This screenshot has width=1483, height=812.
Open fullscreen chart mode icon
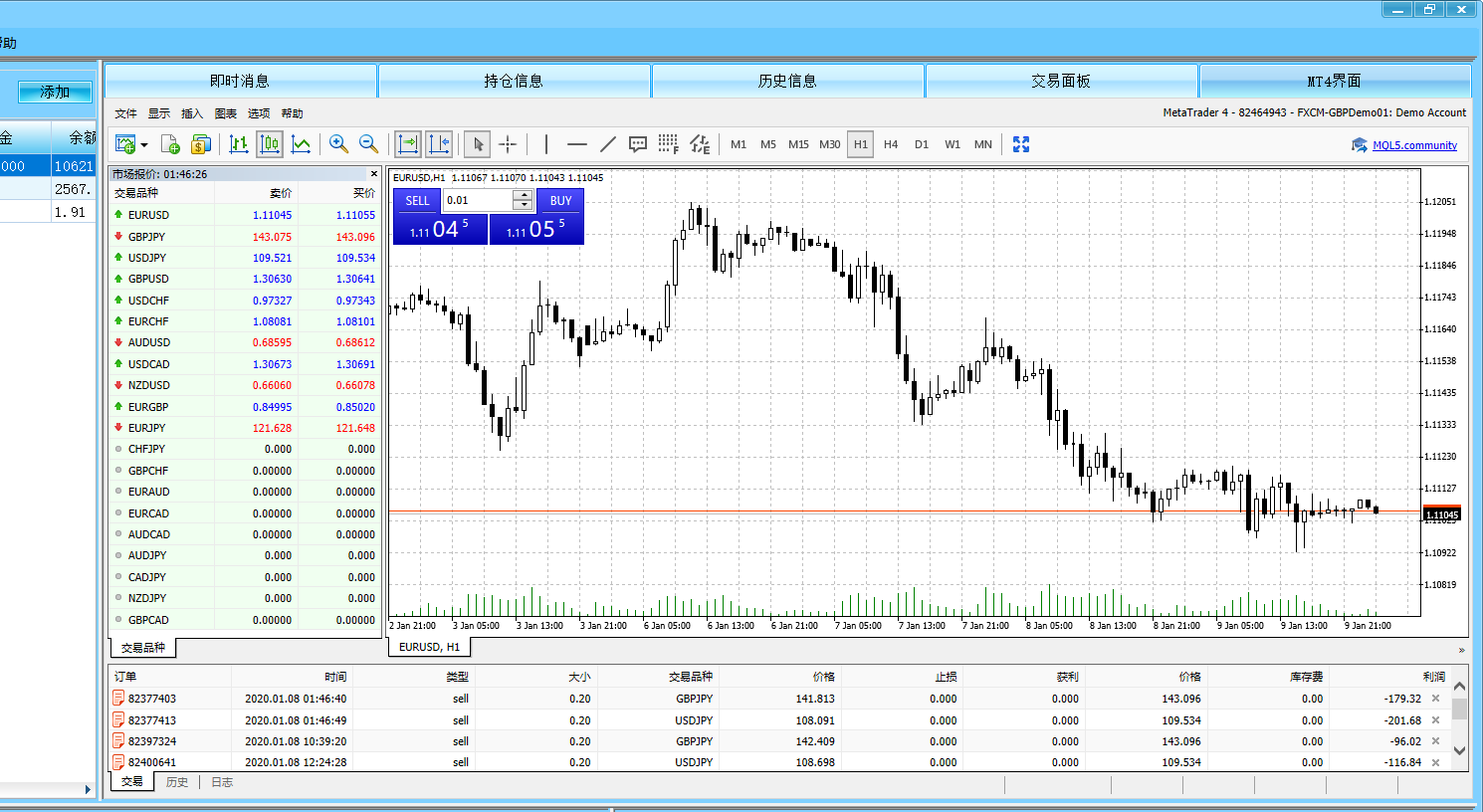(1020, 144)
